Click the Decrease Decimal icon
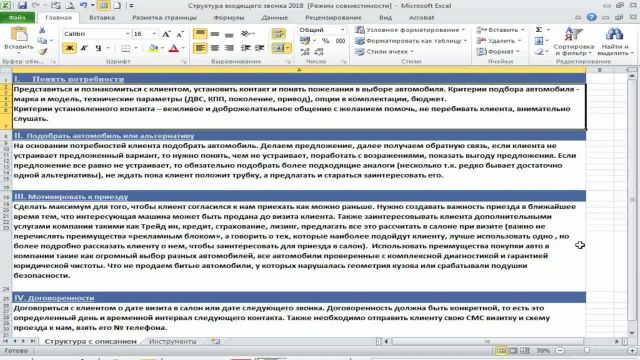This screenshot has height=360, width=640. [x=319, y=52]
